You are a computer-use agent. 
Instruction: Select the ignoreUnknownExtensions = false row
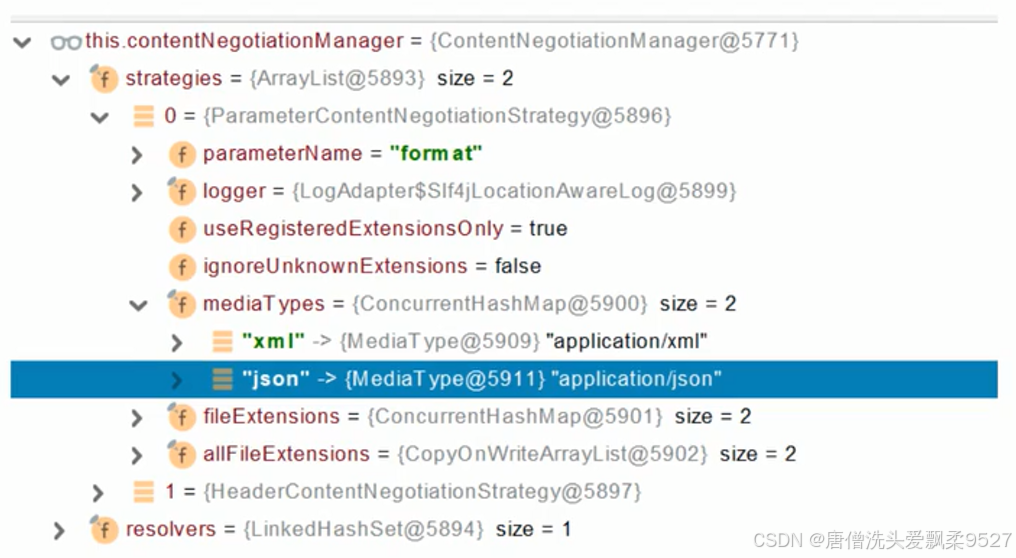pos(503,266)
